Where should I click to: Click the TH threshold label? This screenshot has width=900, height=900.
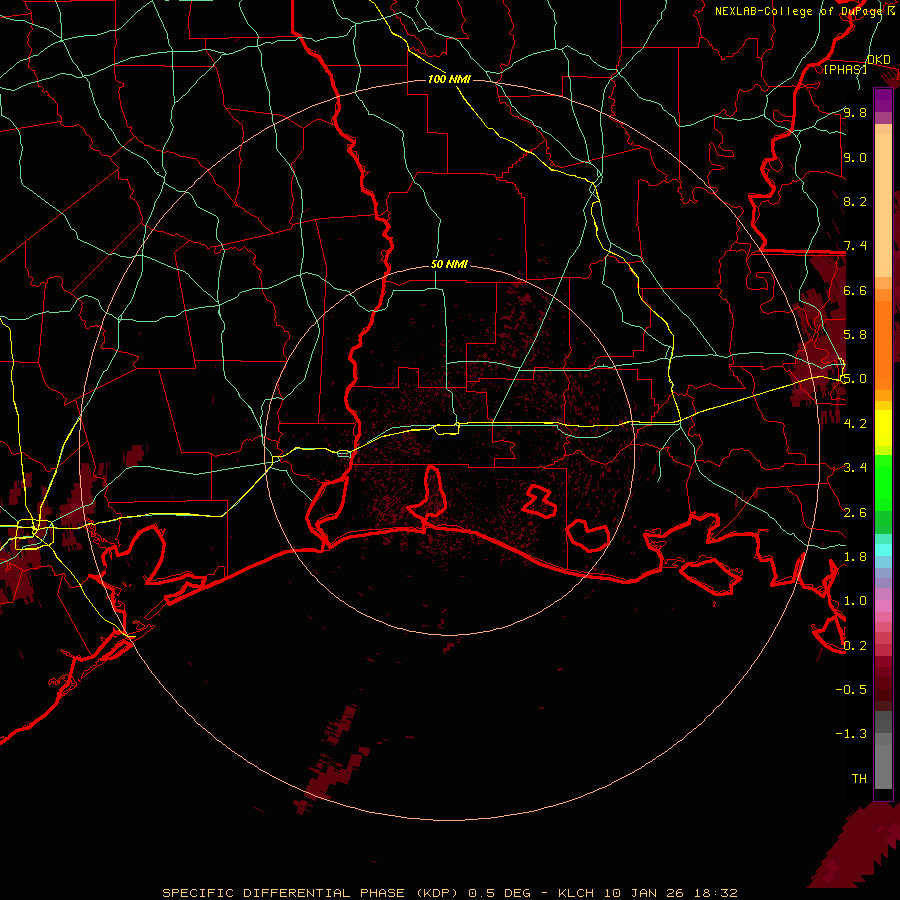(859, 778)
